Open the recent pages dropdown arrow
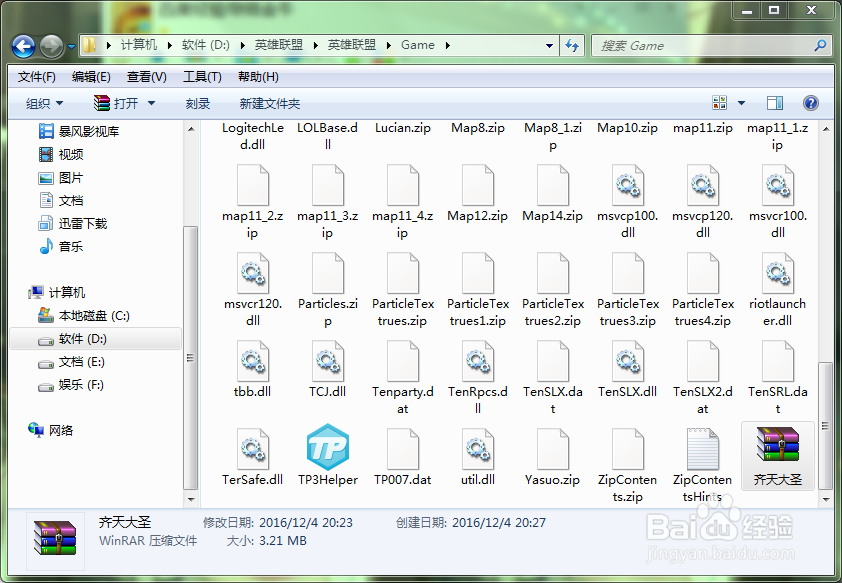 [x=71, y=47]
